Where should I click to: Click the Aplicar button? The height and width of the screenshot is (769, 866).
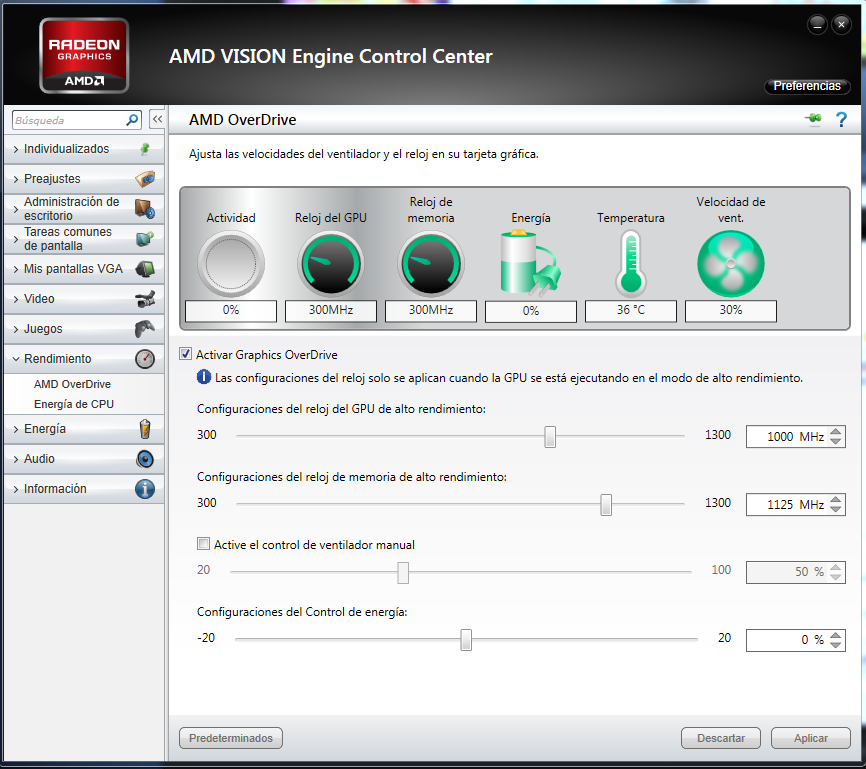tap(811, 738)
